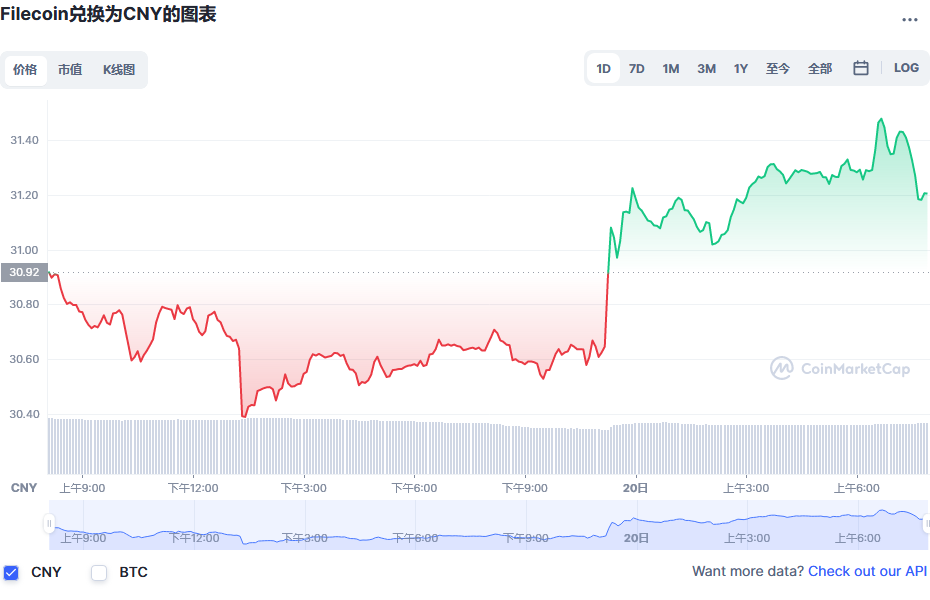This screenshot has width=930, height=600.
Task: Click the red price low near 30.40
Action: (243, 416)
